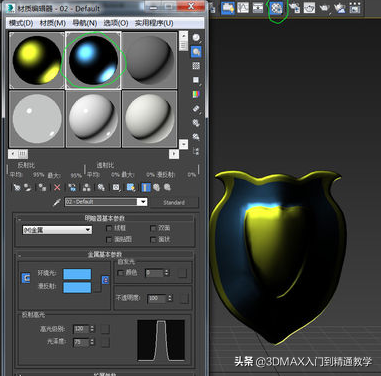Click the Render Production teapot icon

pos(324,8)
